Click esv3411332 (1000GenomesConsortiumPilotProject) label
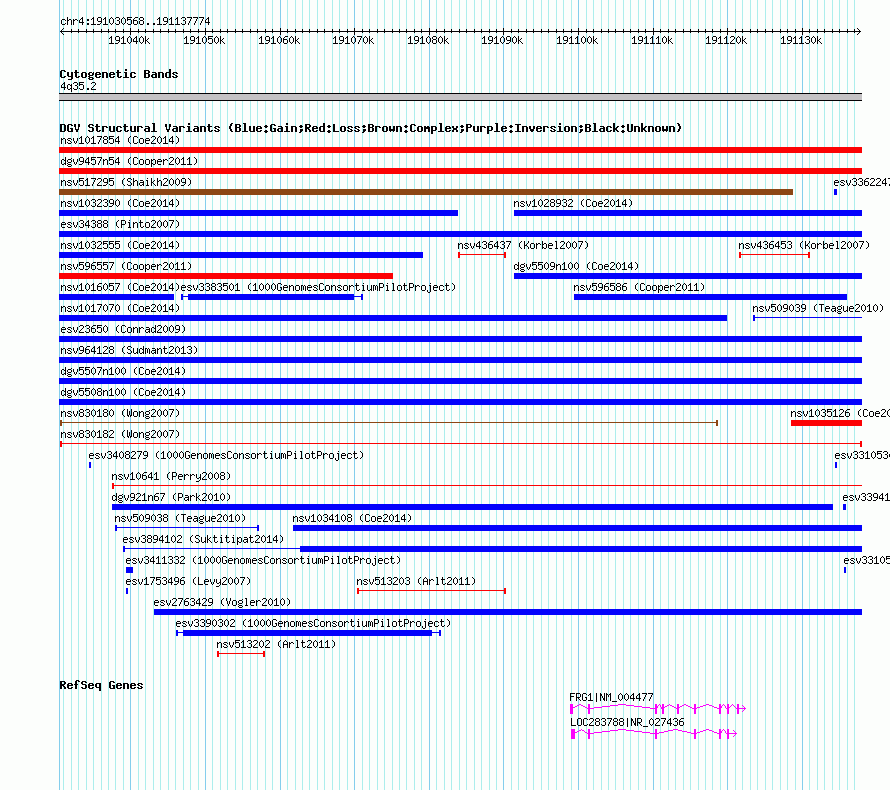The image size is (890, 790). pos(263,560)
